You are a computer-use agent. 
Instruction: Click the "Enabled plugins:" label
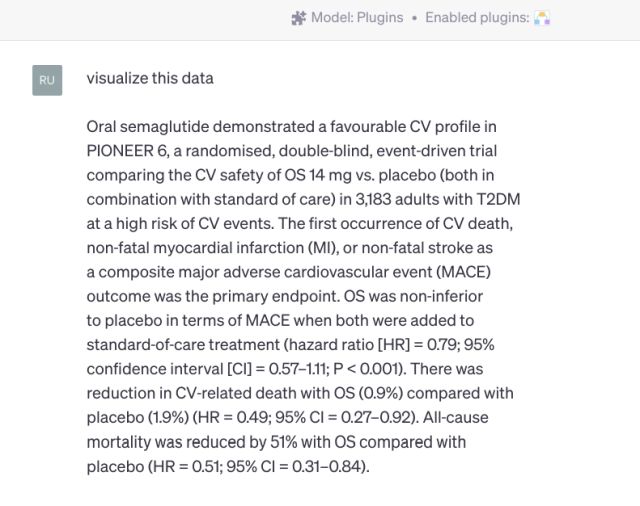click(x=476, y=18)
